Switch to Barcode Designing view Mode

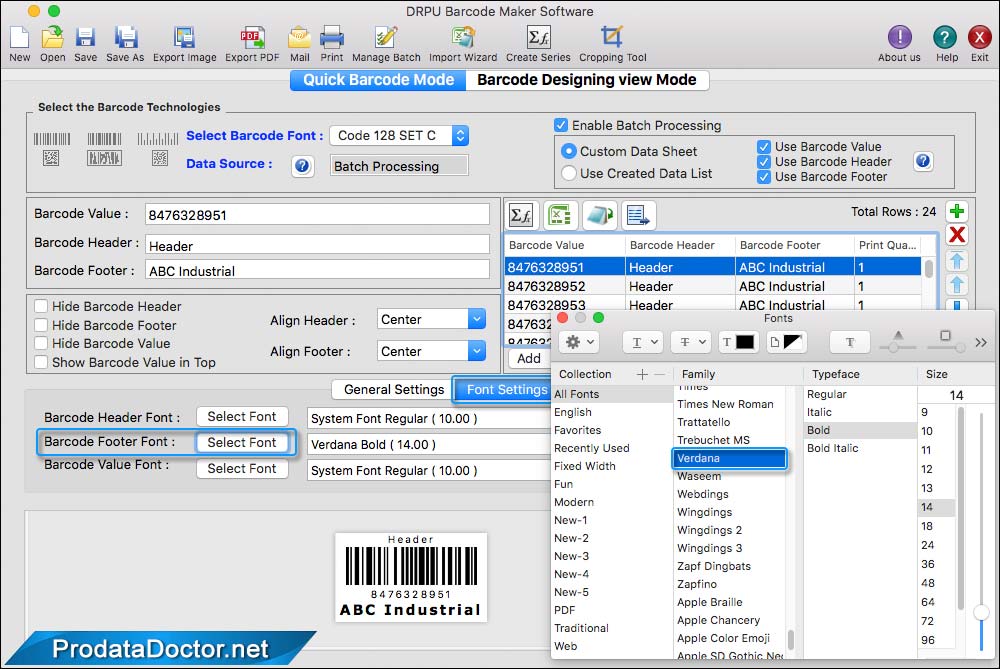pos(587,80)
